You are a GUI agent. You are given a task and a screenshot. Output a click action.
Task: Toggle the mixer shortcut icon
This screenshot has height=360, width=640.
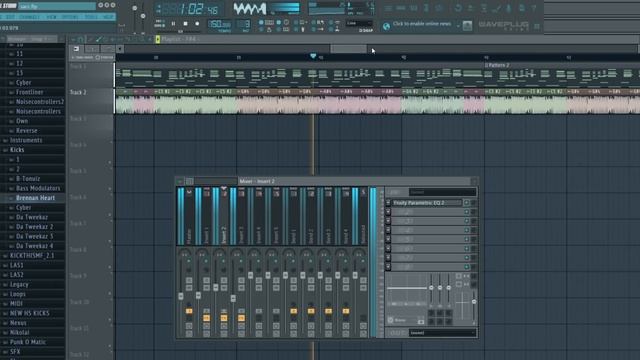coord(439,8)
